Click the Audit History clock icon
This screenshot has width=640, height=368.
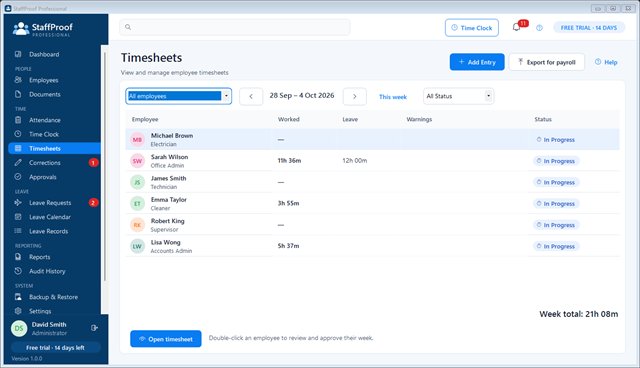pyautogui.click(x=18, y=271)
